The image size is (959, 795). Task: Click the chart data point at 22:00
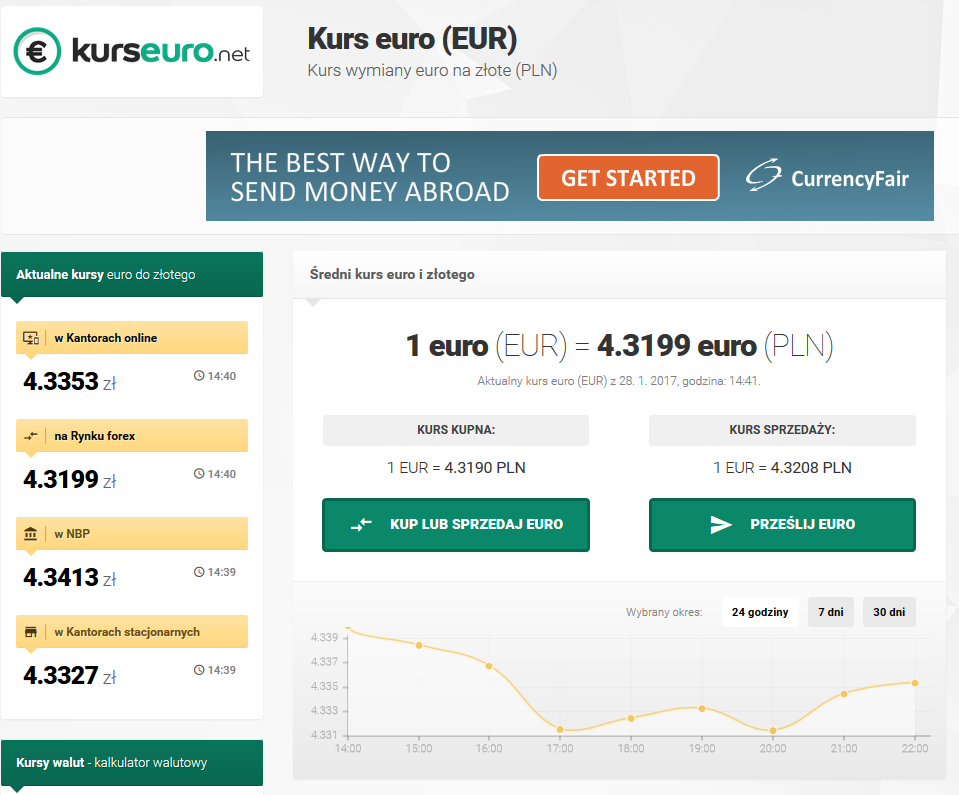coord(914,683)
